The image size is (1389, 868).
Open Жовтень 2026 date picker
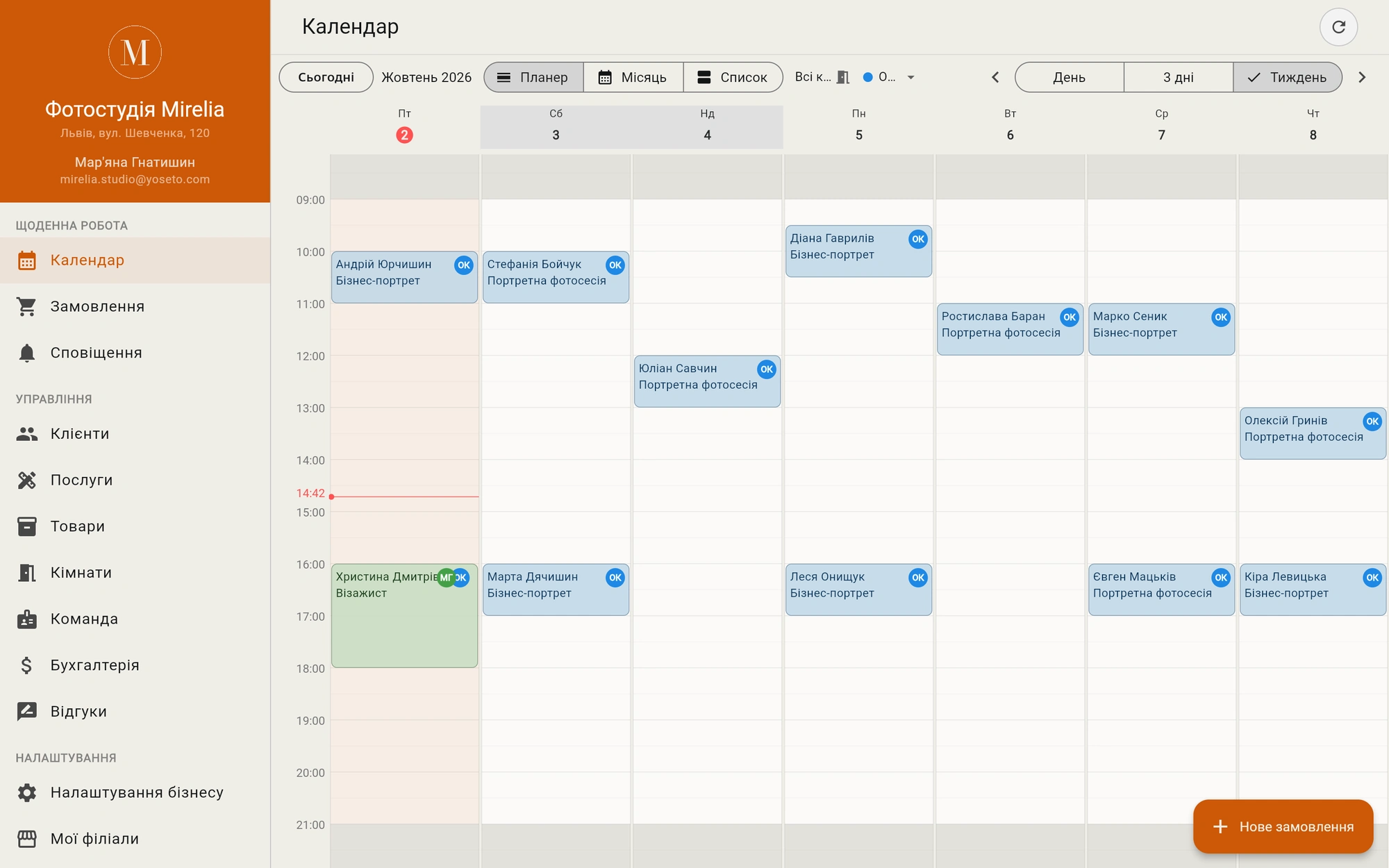pos(426,77)
